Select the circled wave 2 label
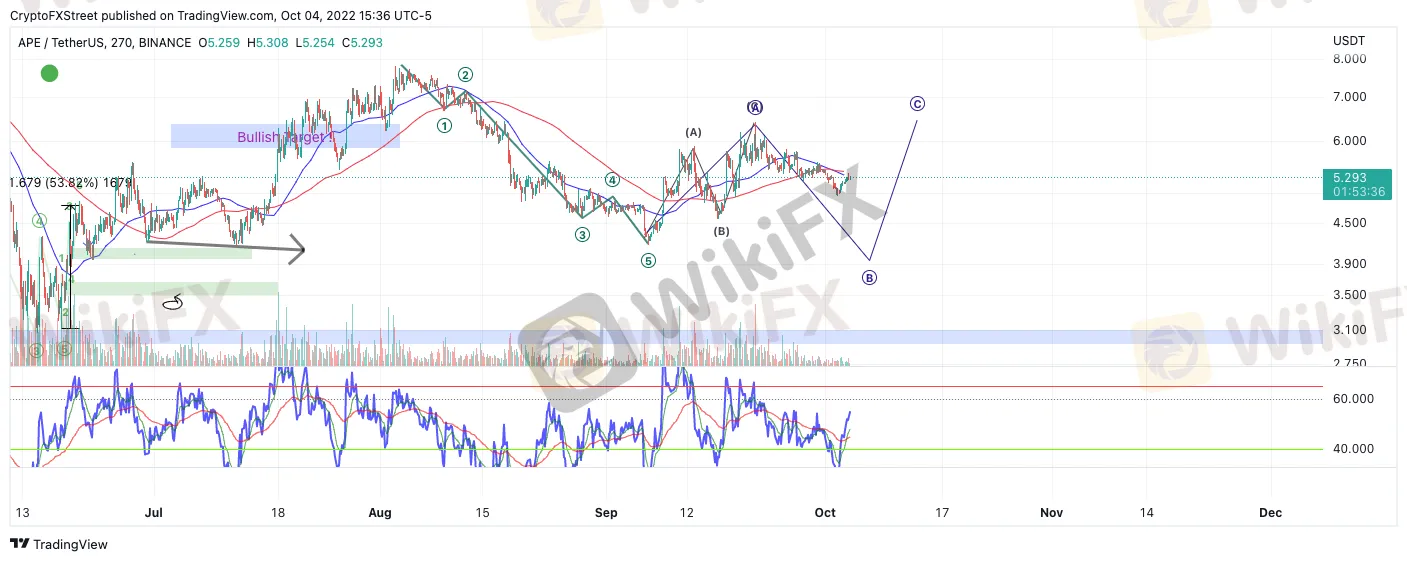 [x=465, y=75]
